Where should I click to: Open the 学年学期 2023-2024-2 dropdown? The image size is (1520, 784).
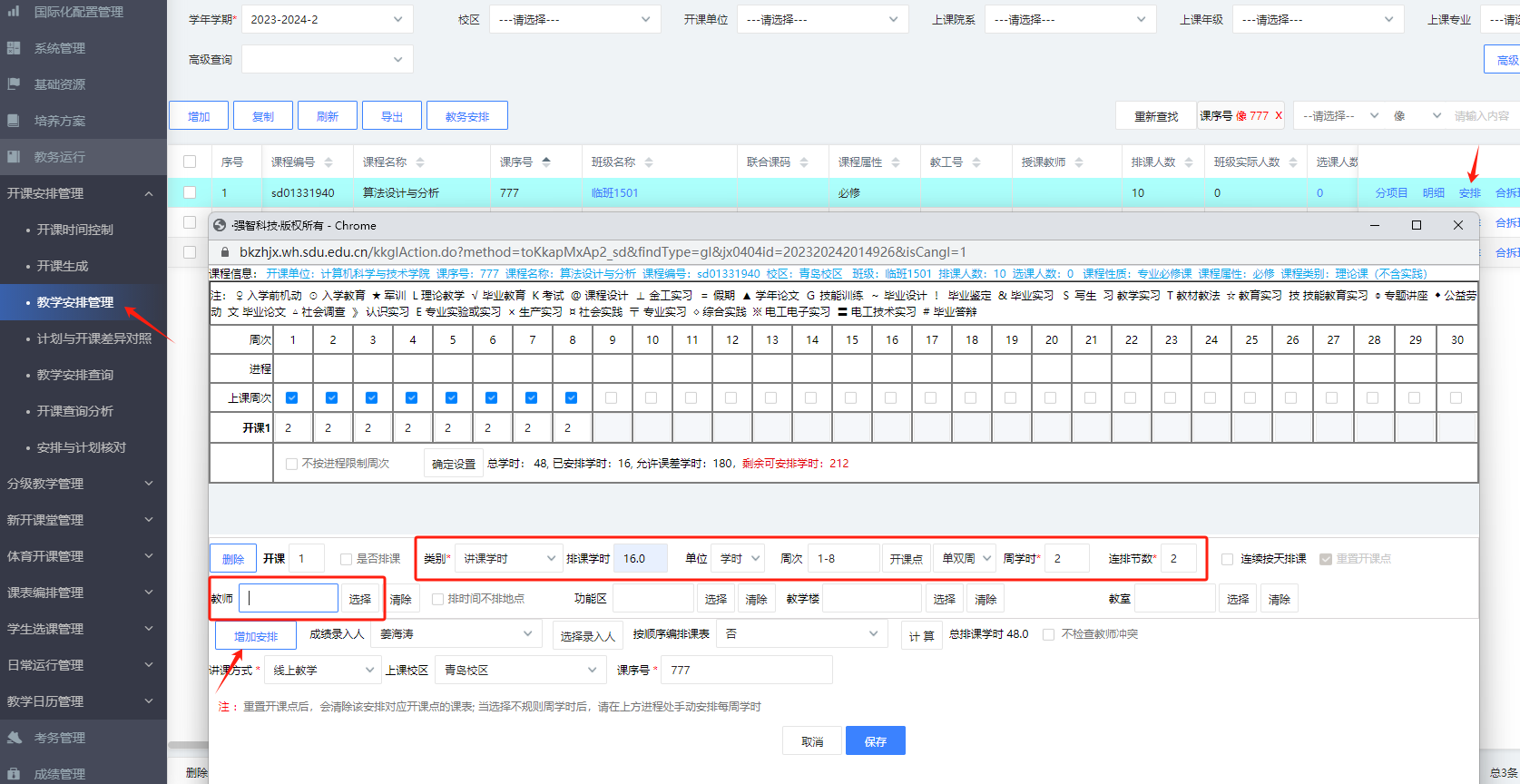tap(327, 19)
